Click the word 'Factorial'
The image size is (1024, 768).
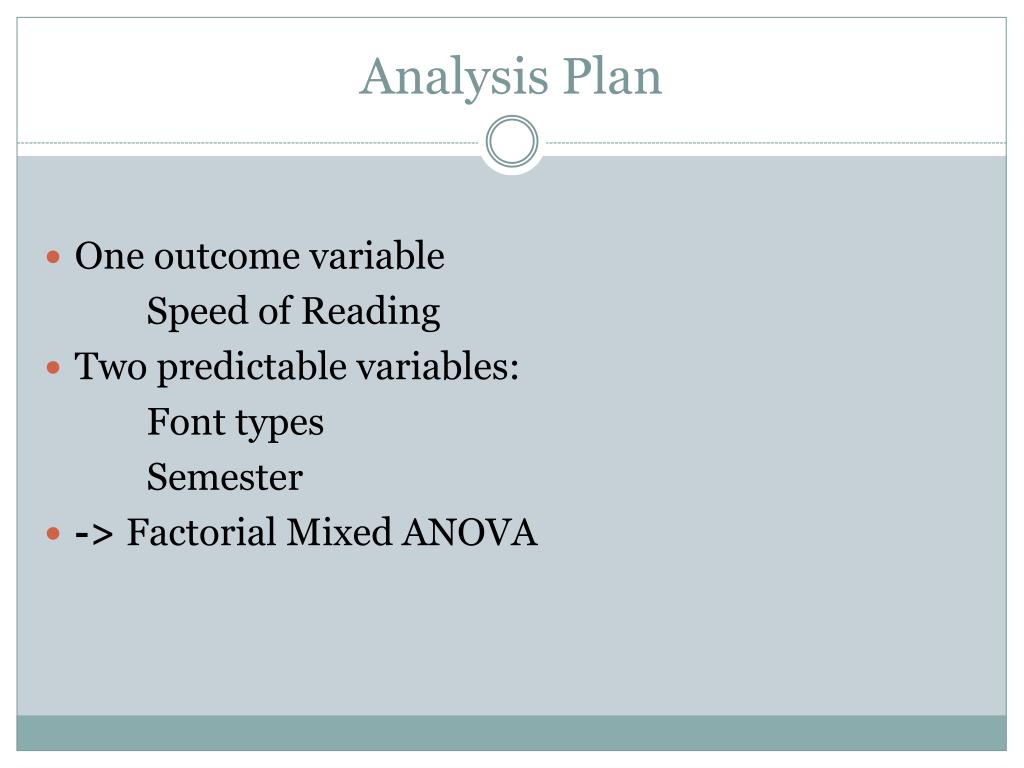pyautogui.click(x=201, y=532)
